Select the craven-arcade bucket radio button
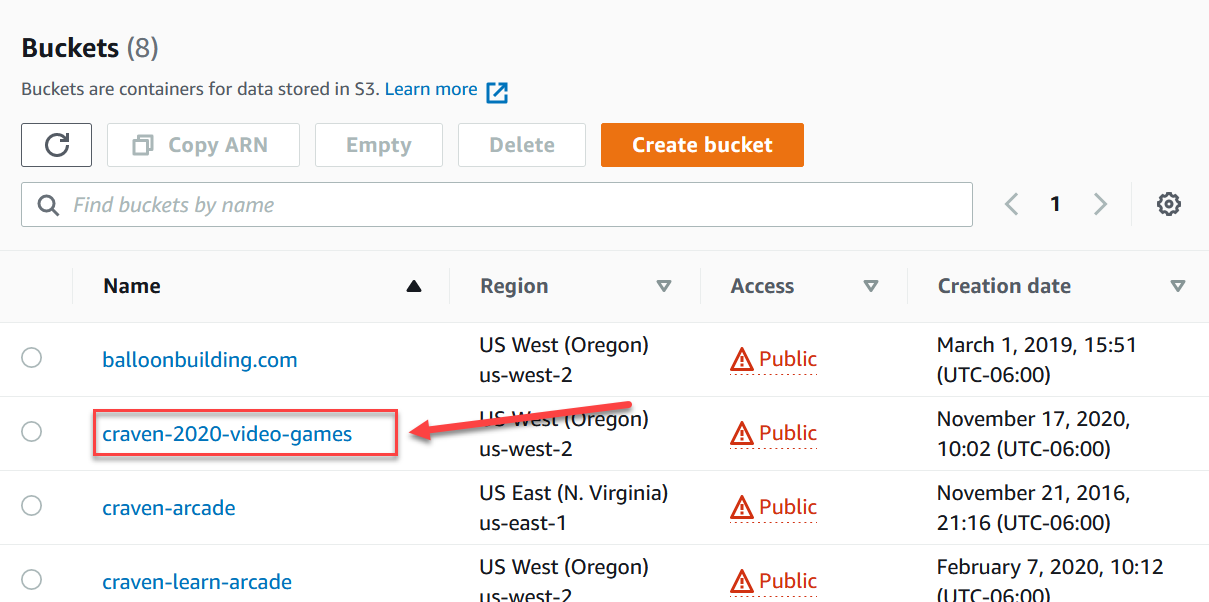Screen dimensions: 1209x602 coord(32,506)
